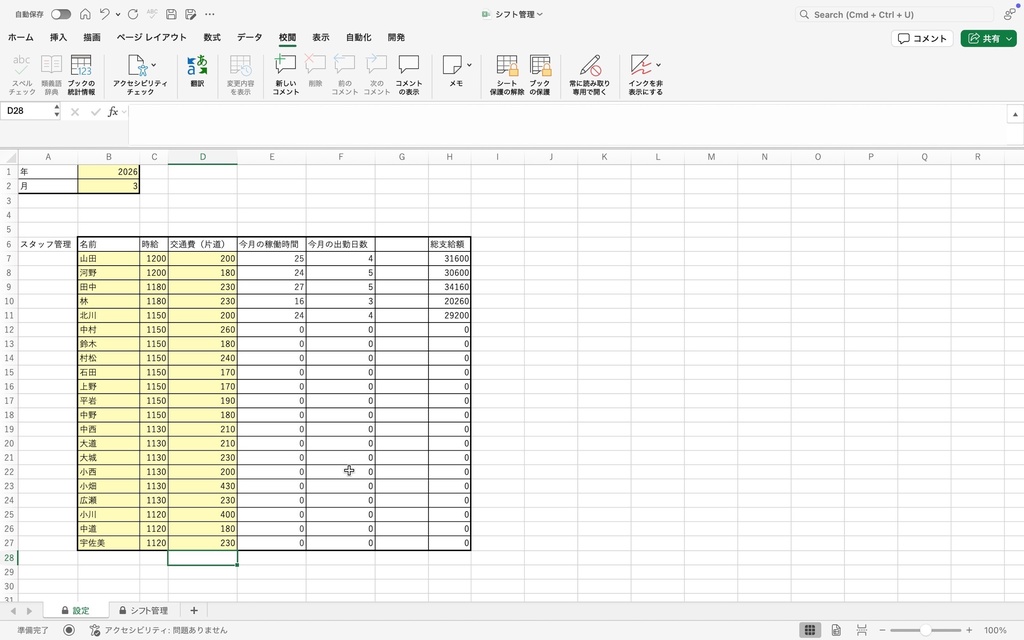Click zoom in plus button
Image resolution: width=1024 pixels, height=640 pixels.
click(969, 630)
